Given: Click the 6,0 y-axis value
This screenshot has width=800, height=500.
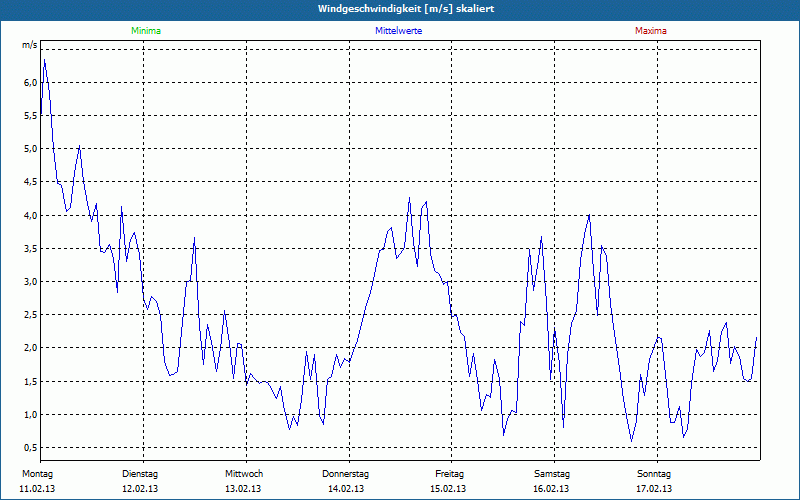Looking at the screenshot, I should [x=31, y=83].
